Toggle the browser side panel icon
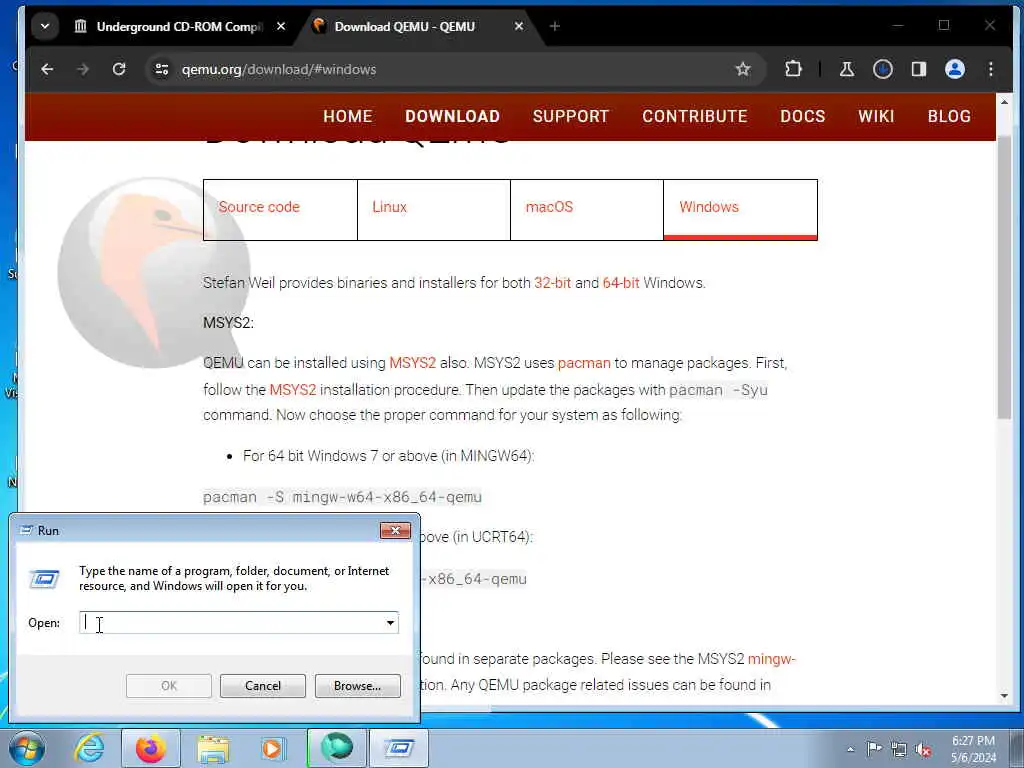Screen dimensions: 1024x768 tap(919, 69)
